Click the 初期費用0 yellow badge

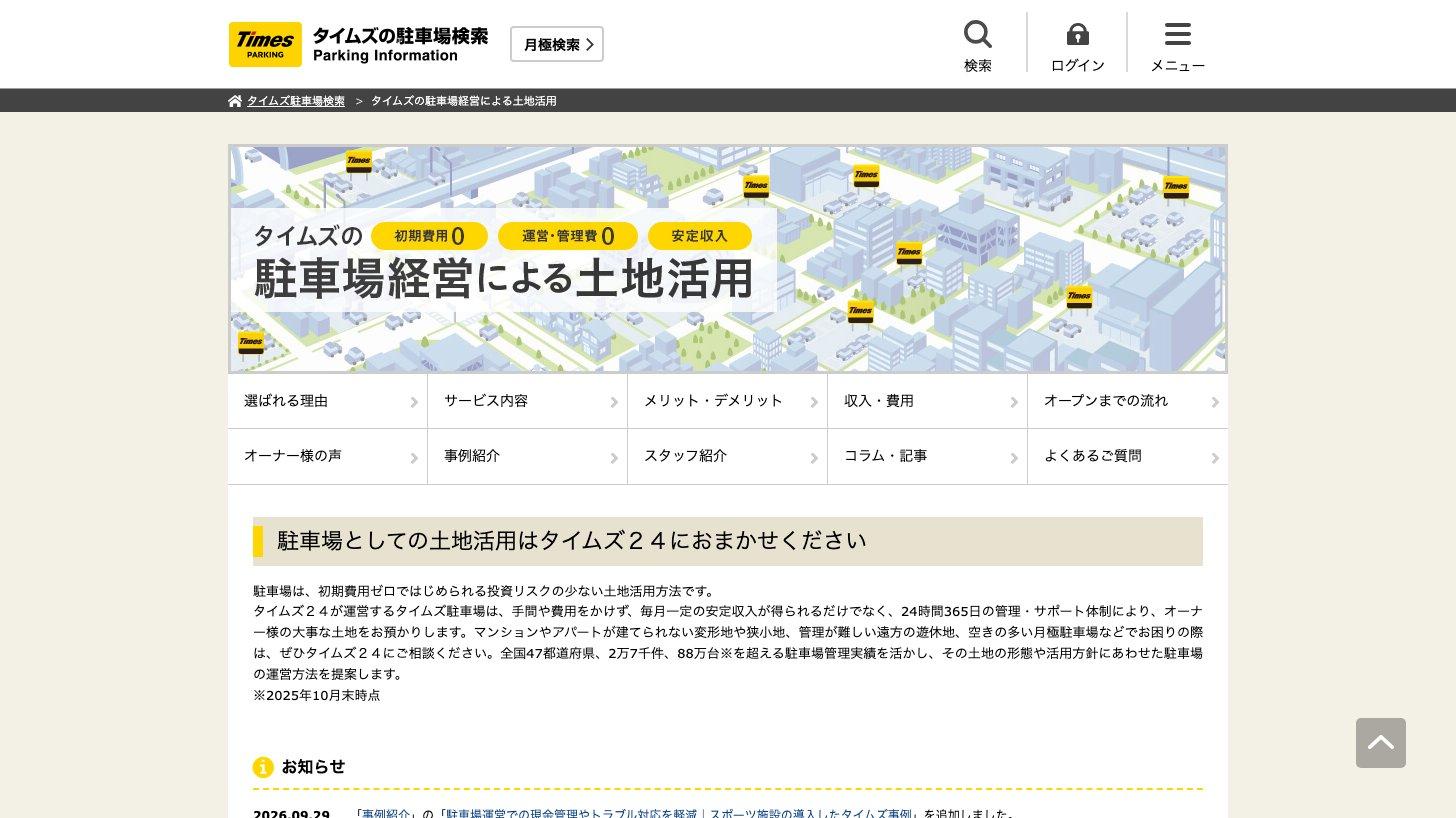[429, 236]
